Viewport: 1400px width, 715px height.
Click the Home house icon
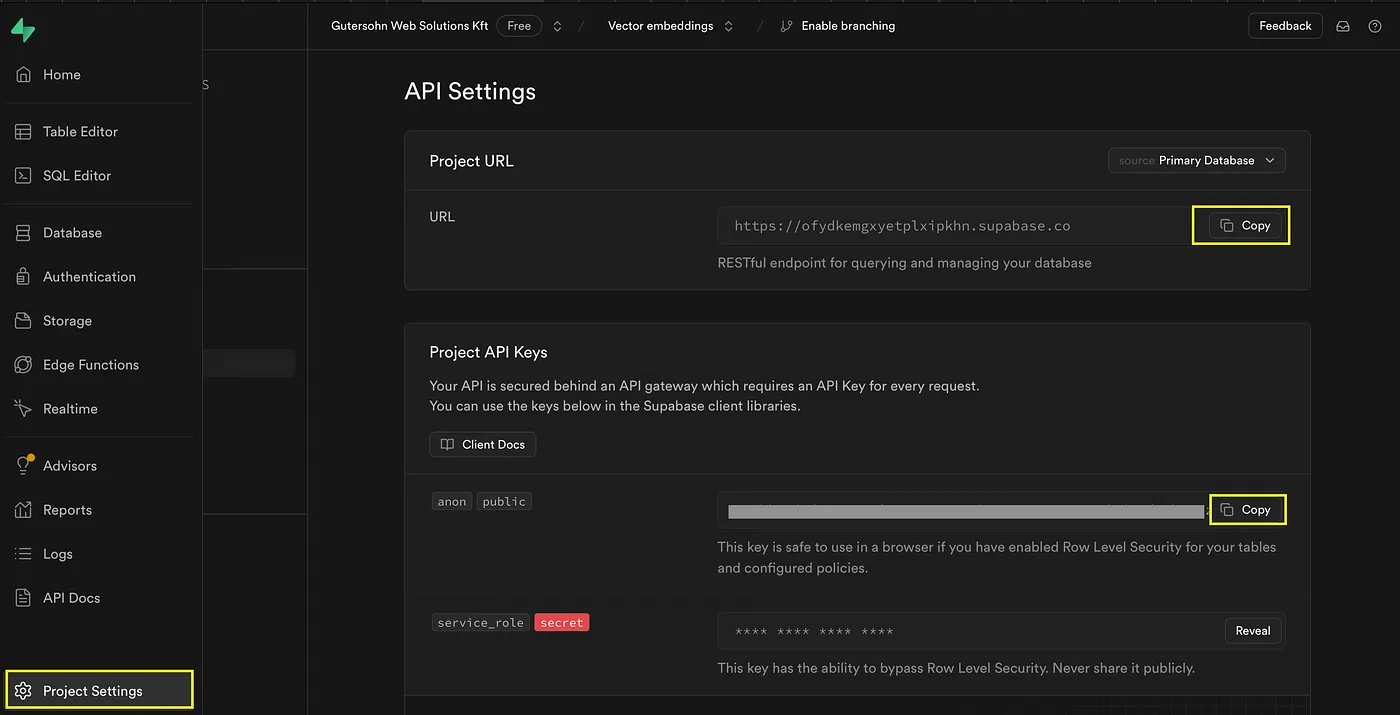[24, 75]
